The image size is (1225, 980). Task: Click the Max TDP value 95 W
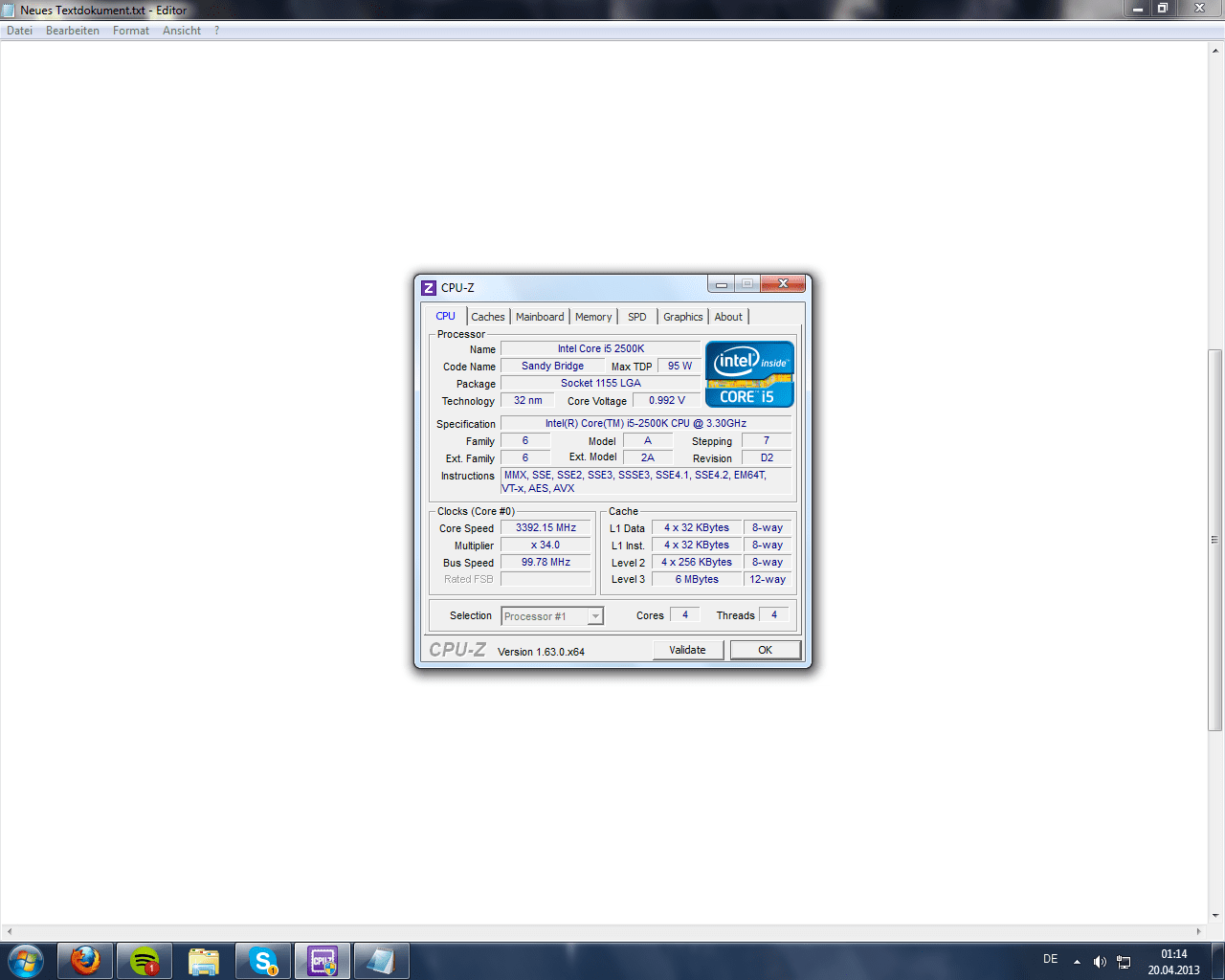(679, 366)
